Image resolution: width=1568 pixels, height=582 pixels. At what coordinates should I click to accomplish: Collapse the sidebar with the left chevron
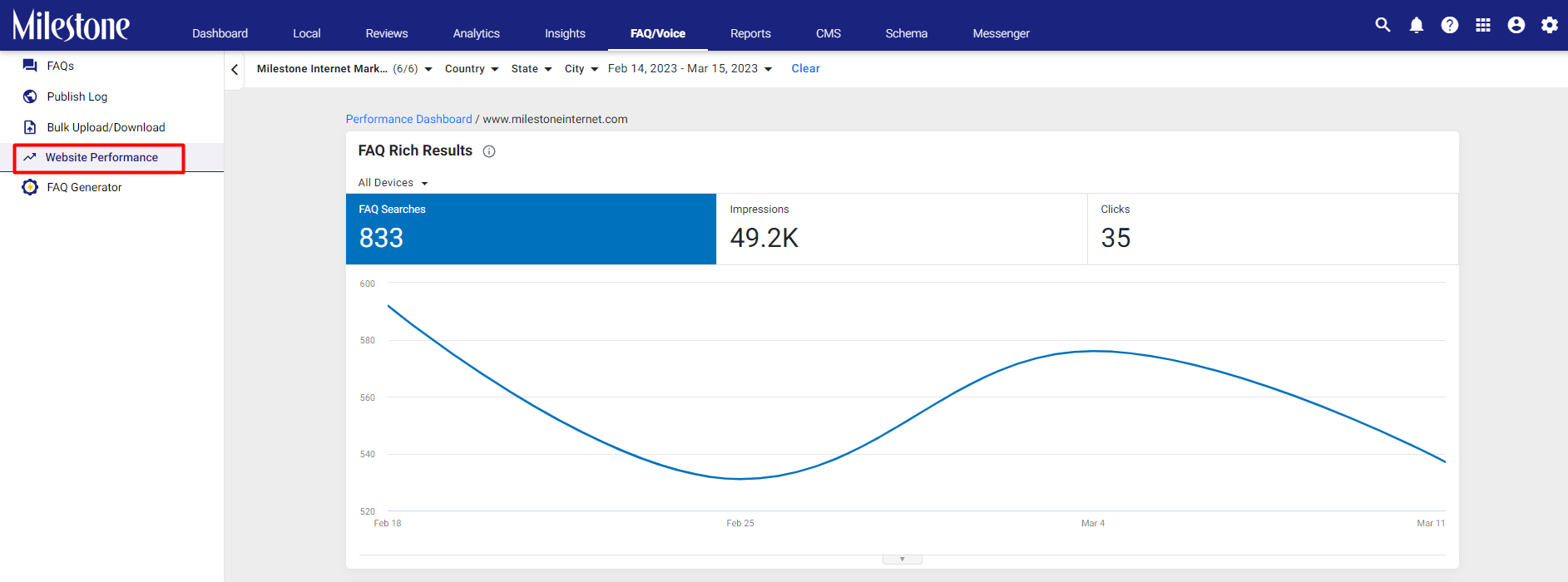235,70
